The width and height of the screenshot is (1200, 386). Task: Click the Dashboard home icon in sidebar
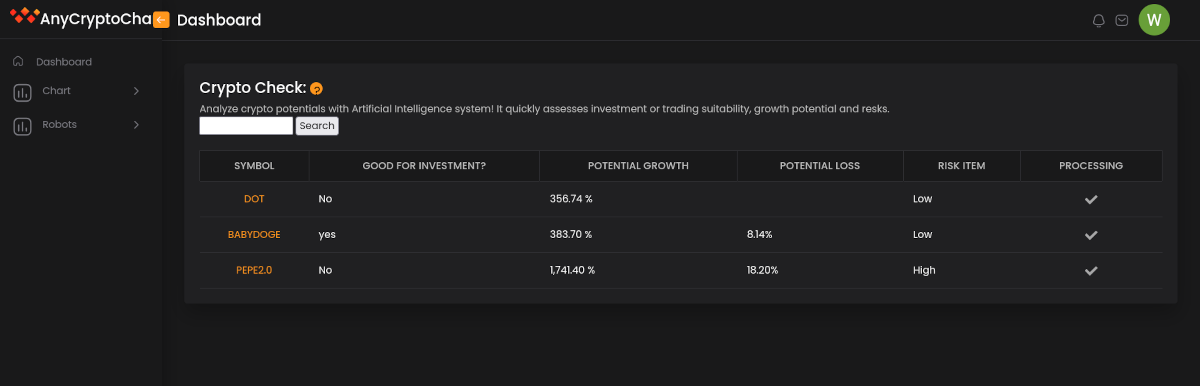click(18, 61)
